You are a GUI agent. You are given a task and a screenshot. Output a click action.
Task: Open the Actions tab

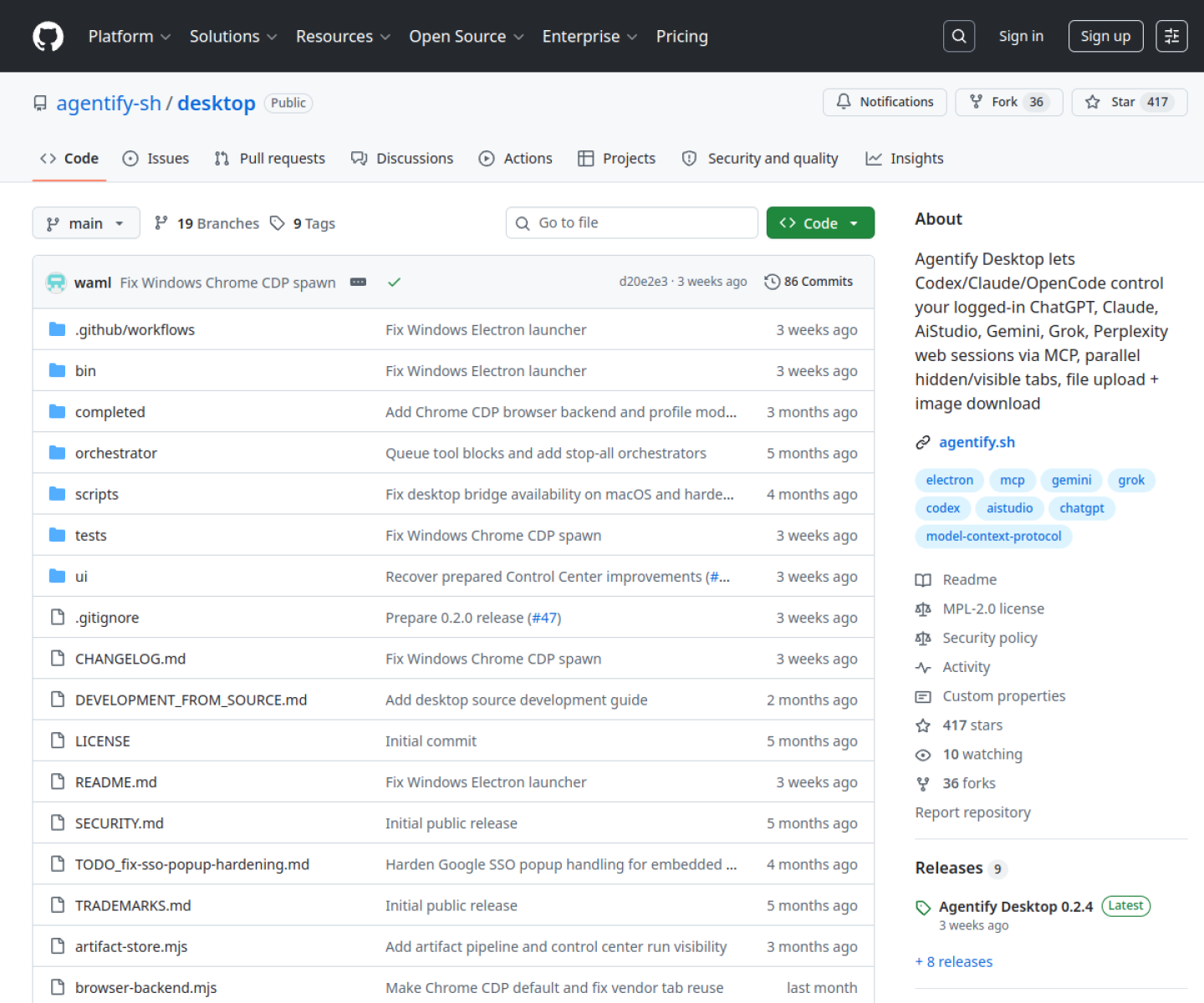tap(515, 159)
